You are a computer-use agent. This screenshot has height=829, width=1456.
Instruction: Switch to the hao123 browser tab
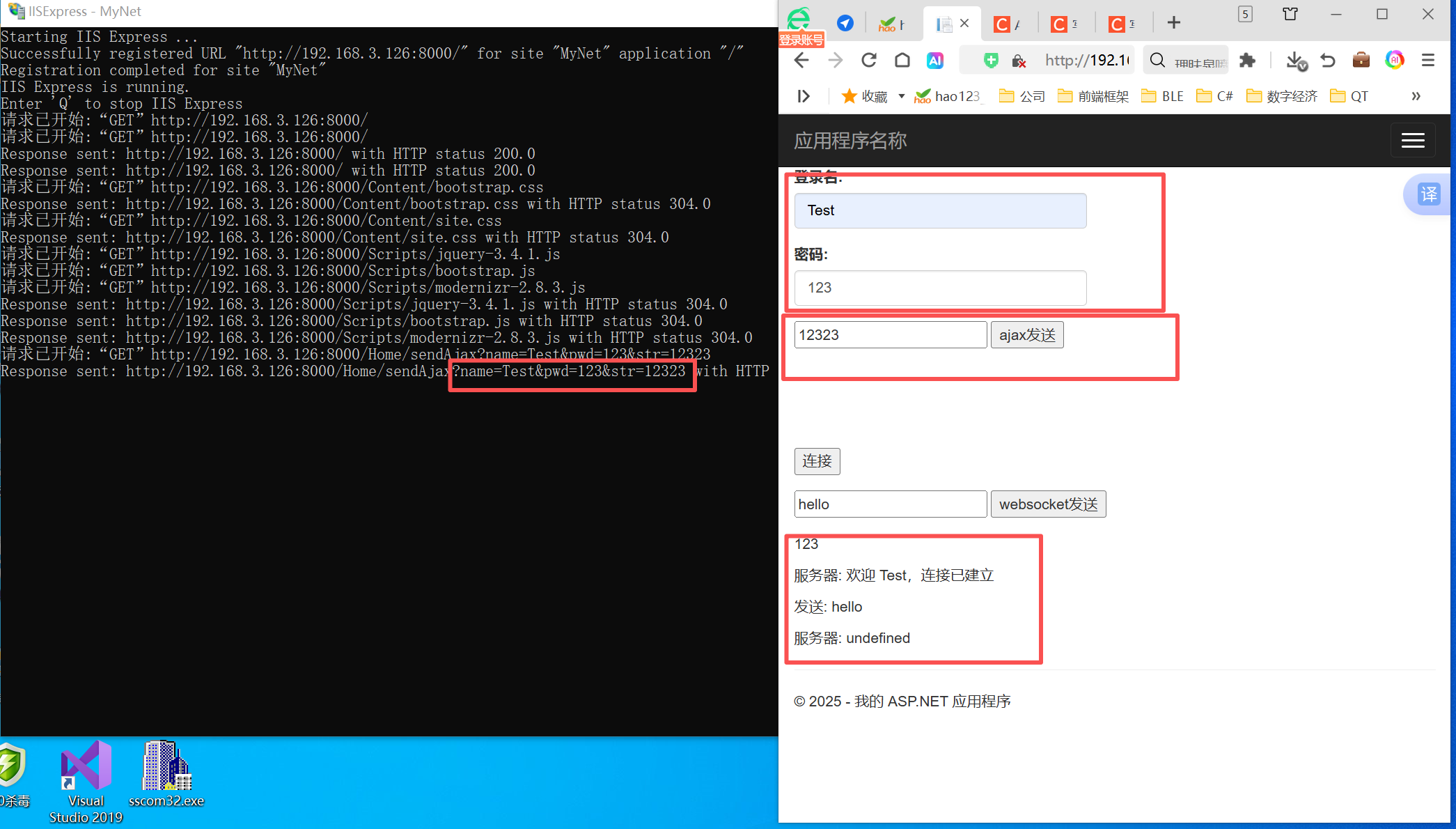[x=891, y=24]
